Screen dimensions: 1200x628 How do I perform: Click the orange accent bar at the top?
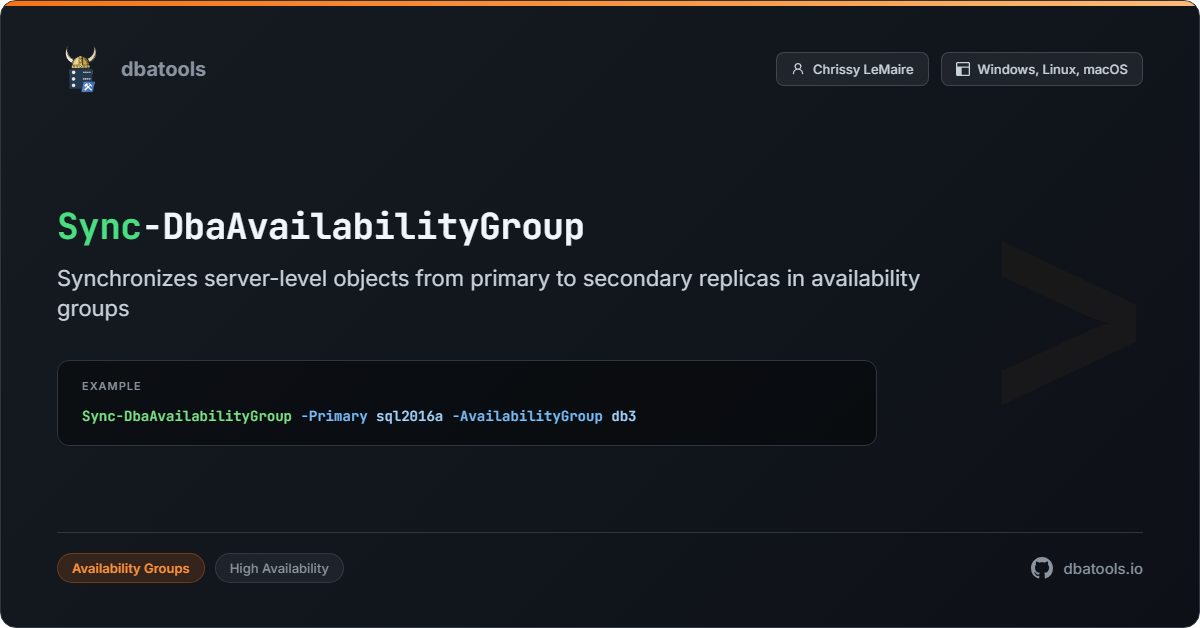click(x=600, y=3)
